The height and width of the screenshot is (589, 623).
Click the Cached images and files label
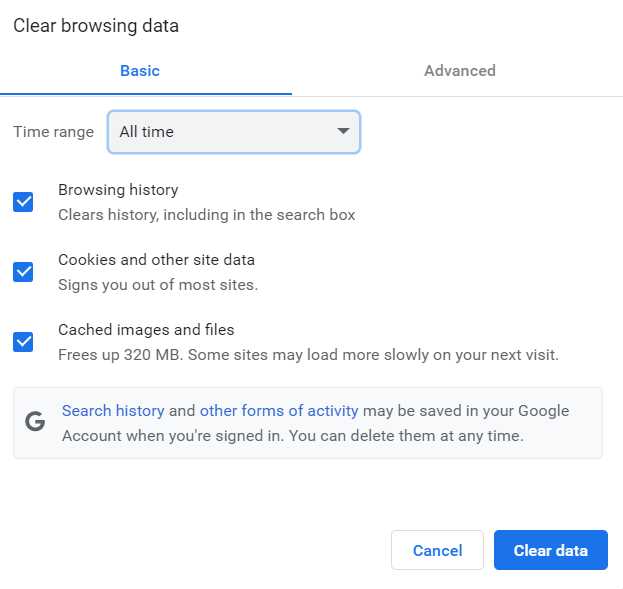click(146, 329)
